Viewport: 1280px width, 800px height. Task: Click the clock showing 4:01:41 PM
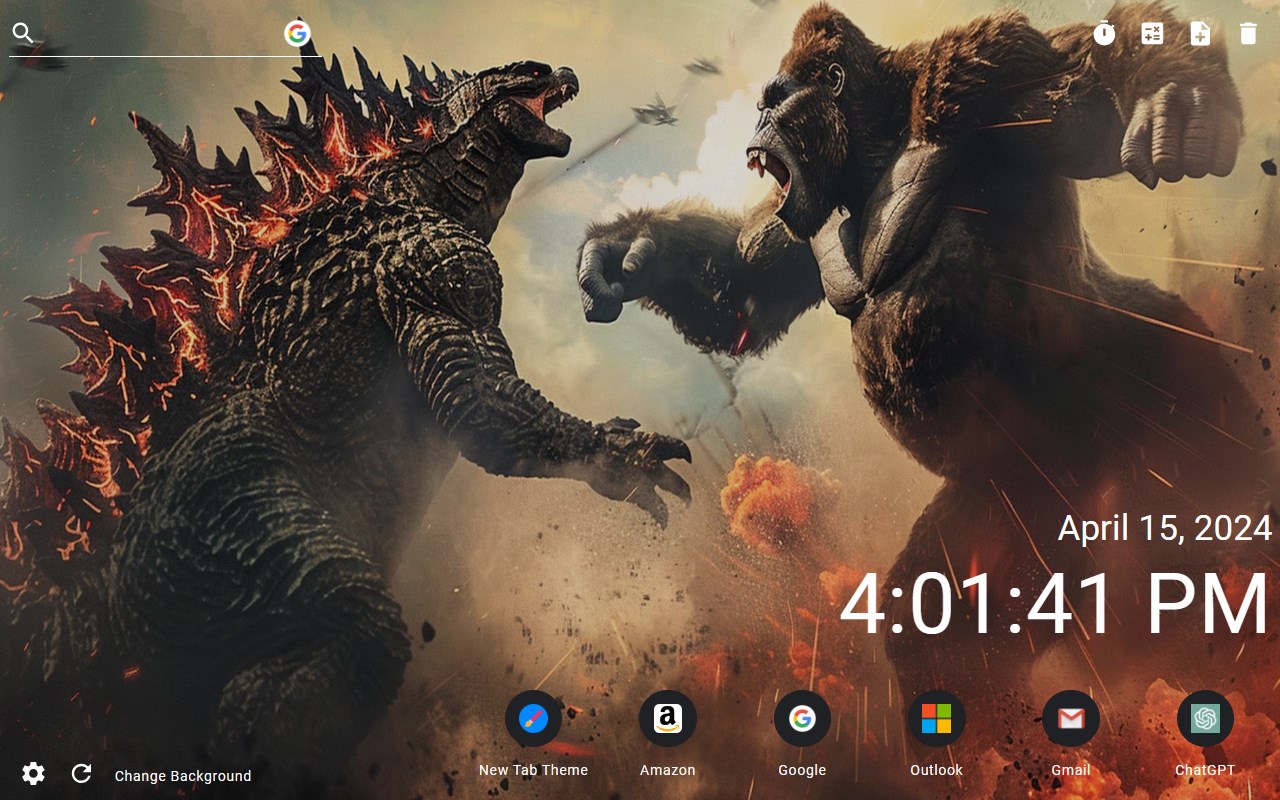coord(1055,606)
